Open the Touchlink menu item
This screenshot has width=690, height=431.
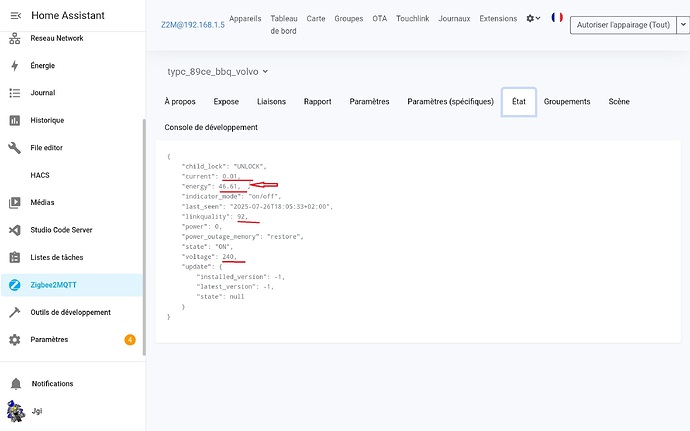(x=412, y=18)
